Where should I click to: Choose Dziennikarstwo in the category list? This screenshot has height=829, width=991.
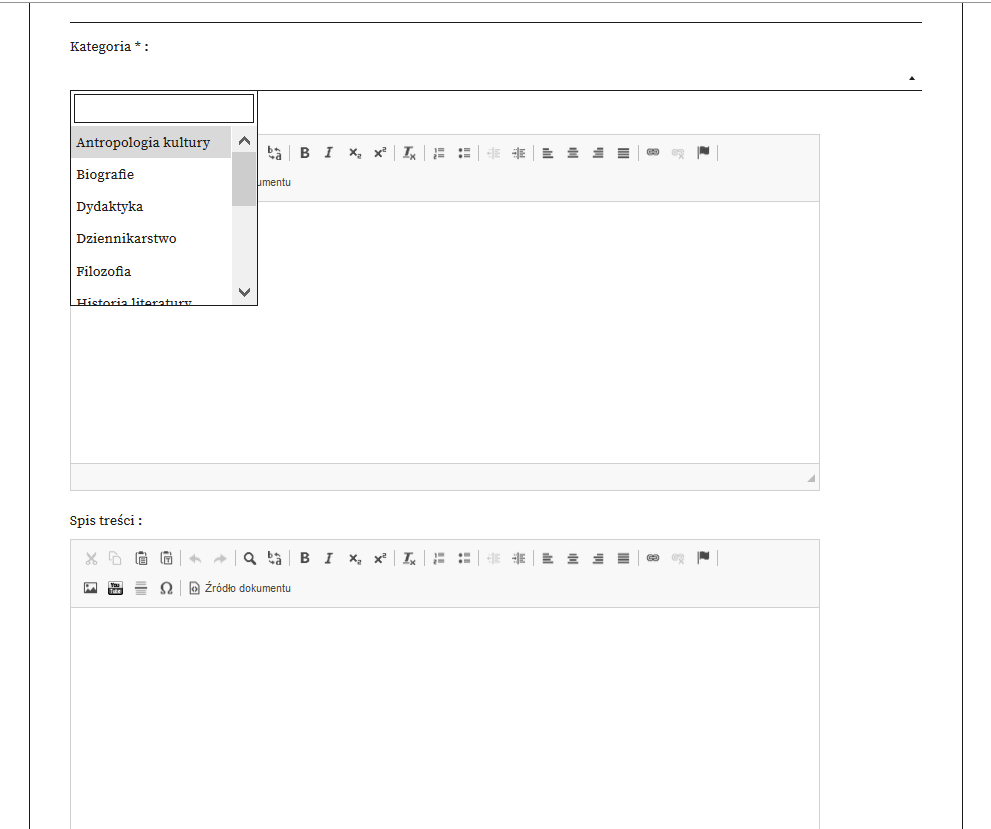pos(126,239)
